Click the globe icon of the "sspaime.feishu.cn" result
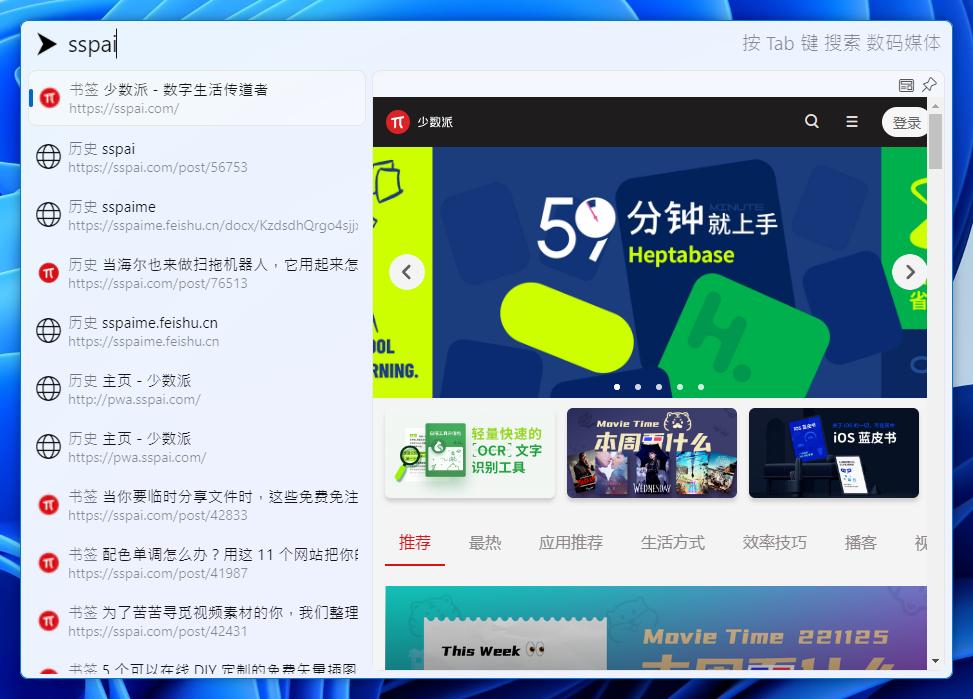 click(48, 331)
